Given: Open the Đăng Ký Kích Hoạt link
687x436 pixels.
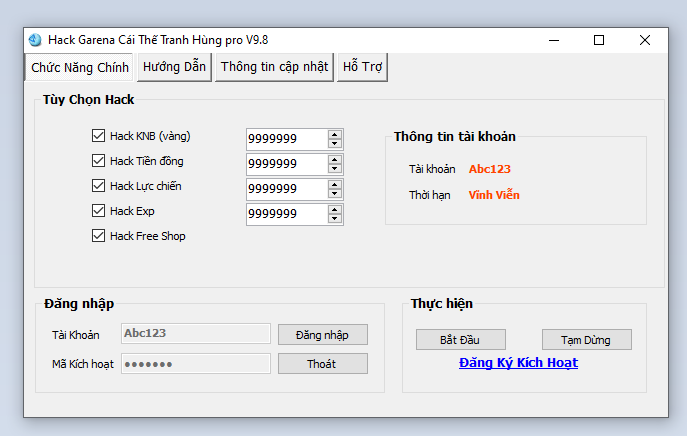Looking at the screenshot, I should (x=518, y=363).
